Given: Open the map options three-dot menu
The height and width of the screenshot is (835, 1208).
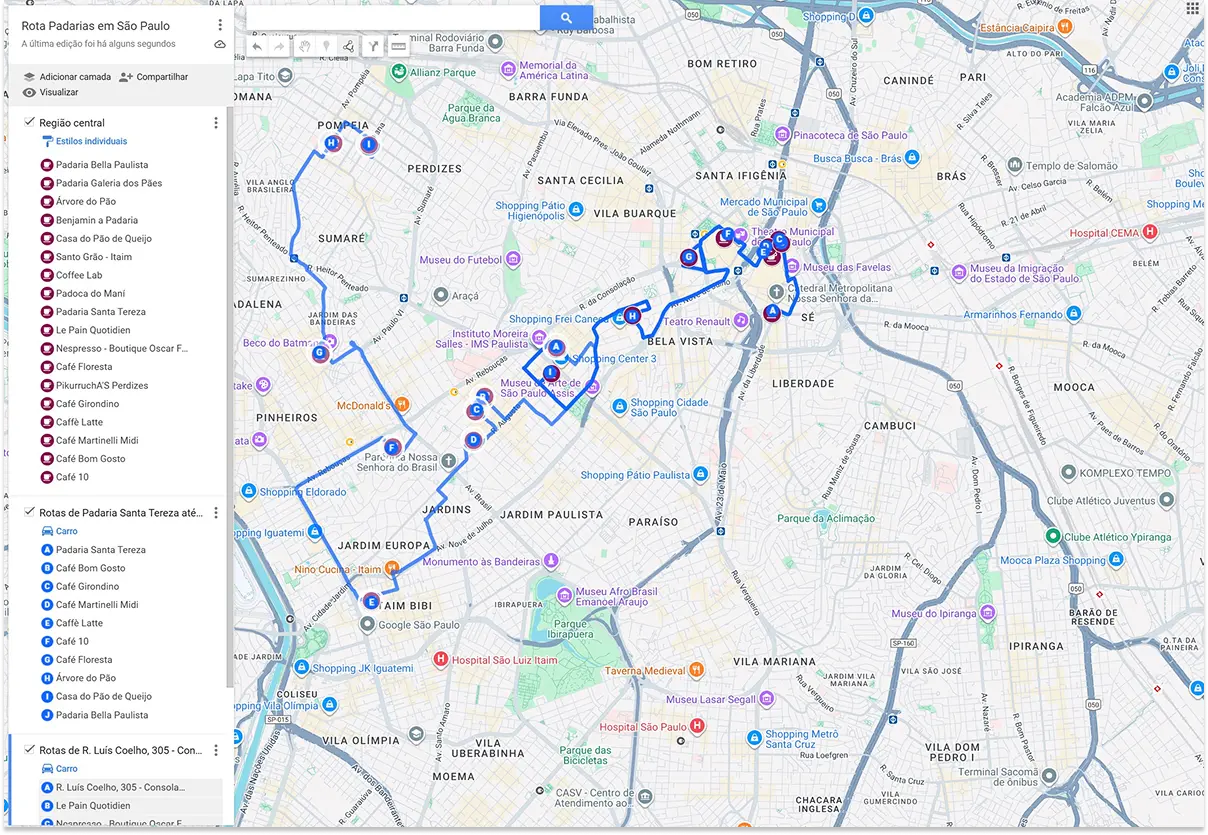Looking at the screenshot, I should tap(221, 24).
